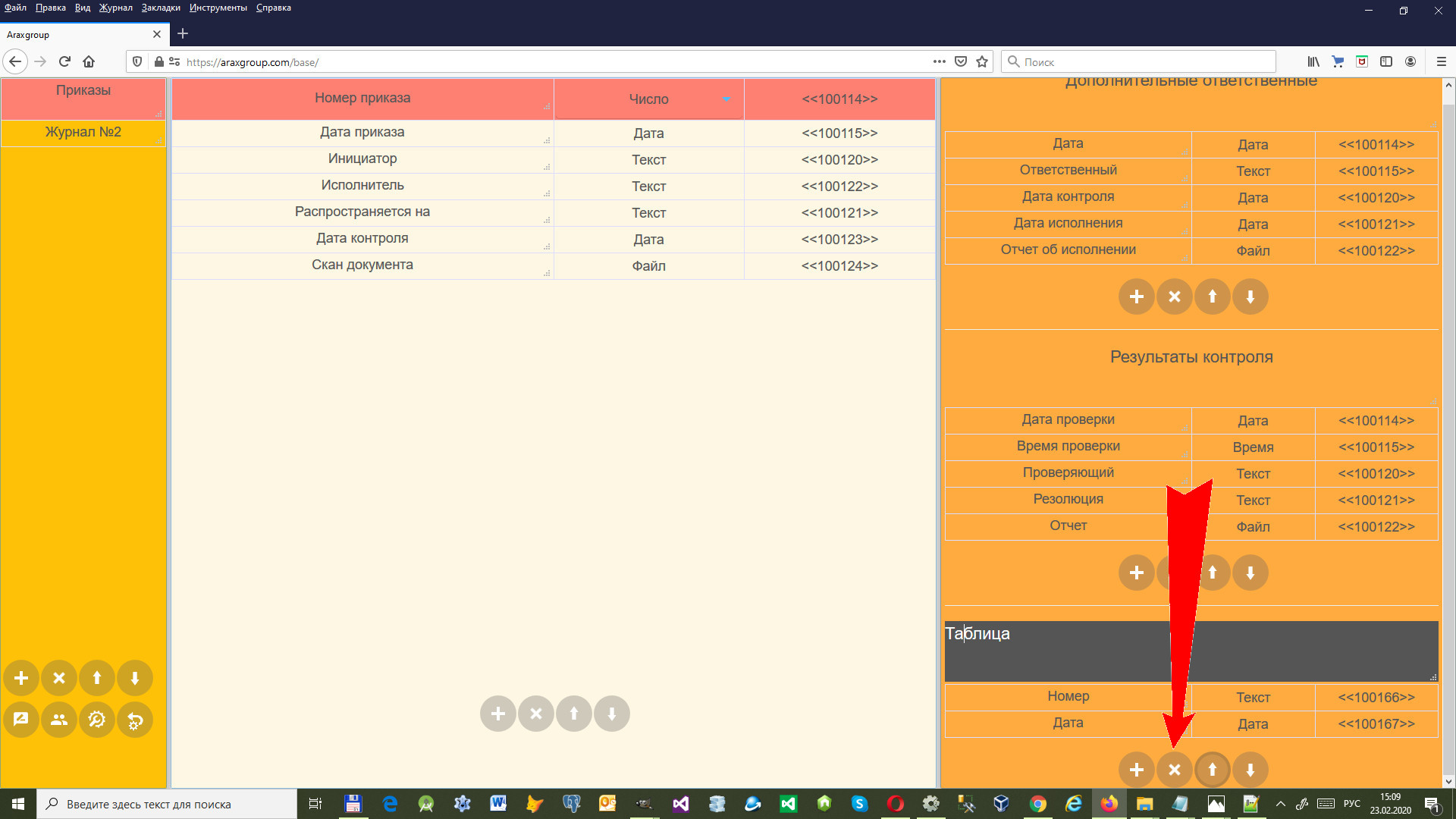Add a journal with the left sidebar plus button
The image size is (1456, 819).
click(x=21, y=678)
